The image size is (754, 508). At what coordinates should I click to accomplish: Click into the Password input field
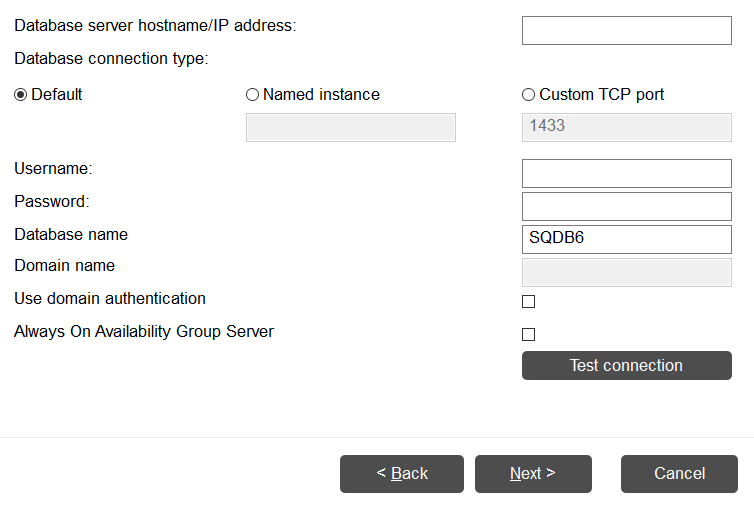tap(626, 206)
